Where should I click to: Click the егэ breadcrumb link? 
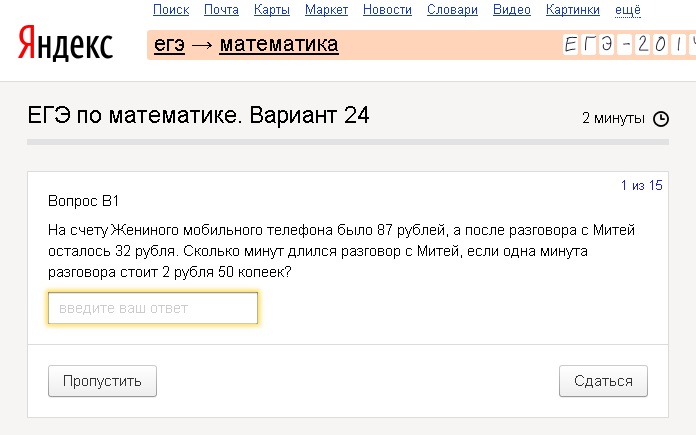click(x=169, y=44)
